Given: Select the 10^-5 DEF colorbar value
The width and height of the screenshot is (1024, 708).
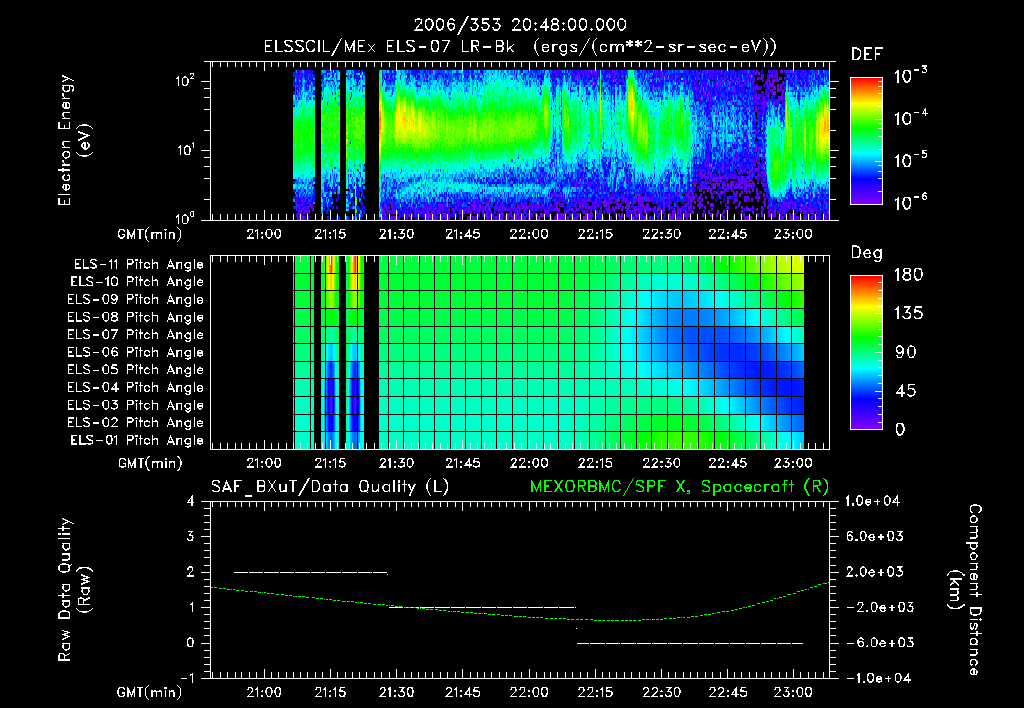Looking at the screenshot, I should point(910,160).
